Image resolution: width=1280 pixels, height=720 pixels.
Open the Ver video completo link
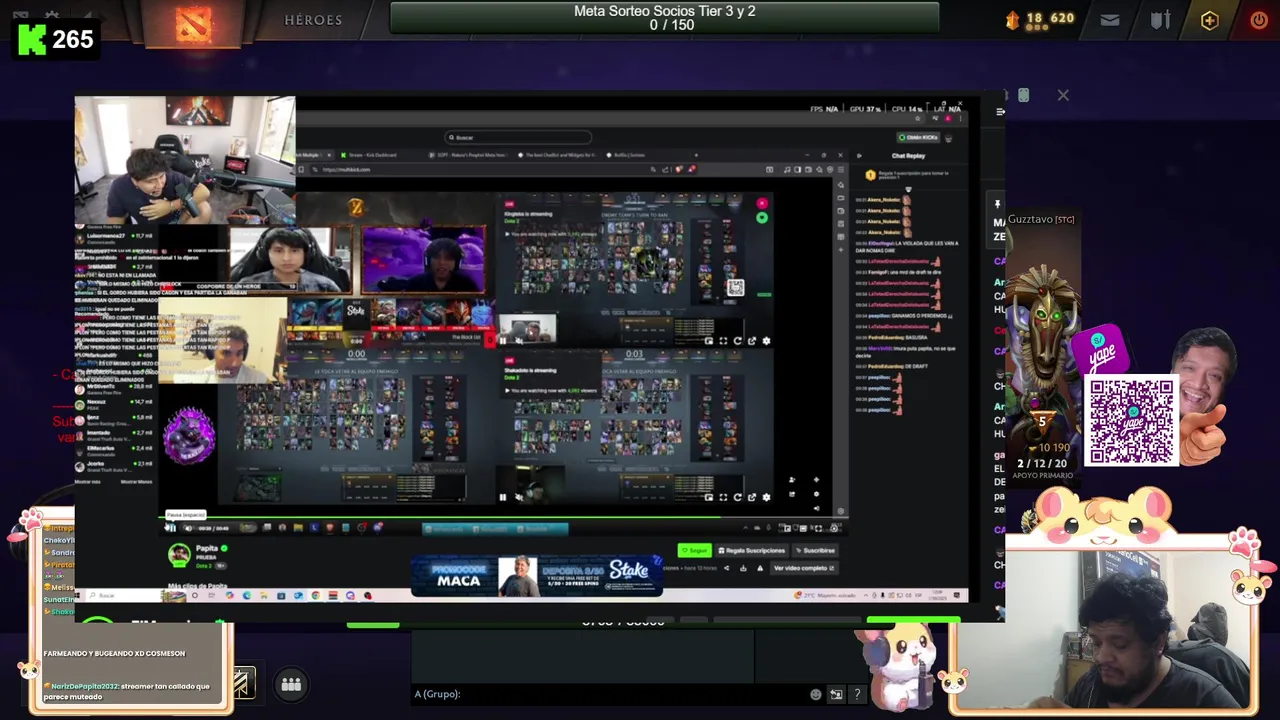(x=804, y=568)
